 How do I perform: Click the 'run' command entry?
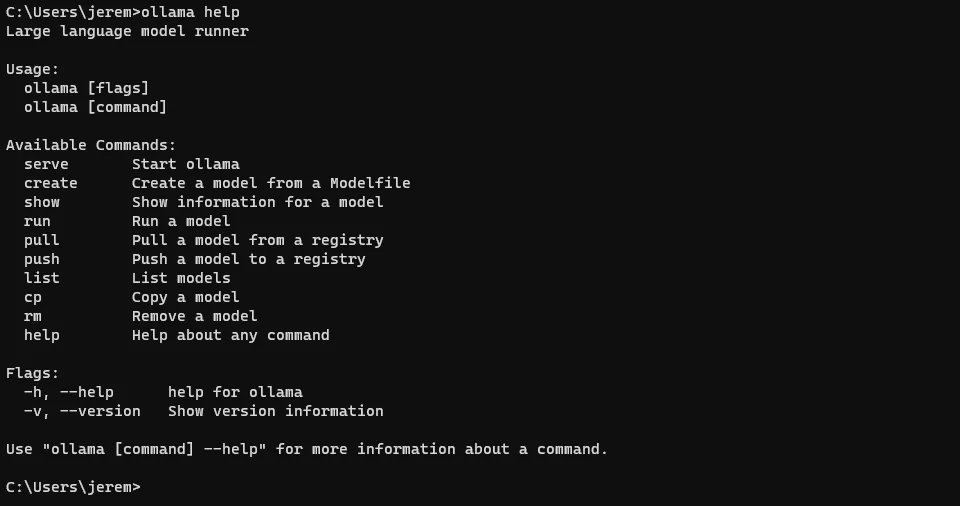tap(37, 221)
